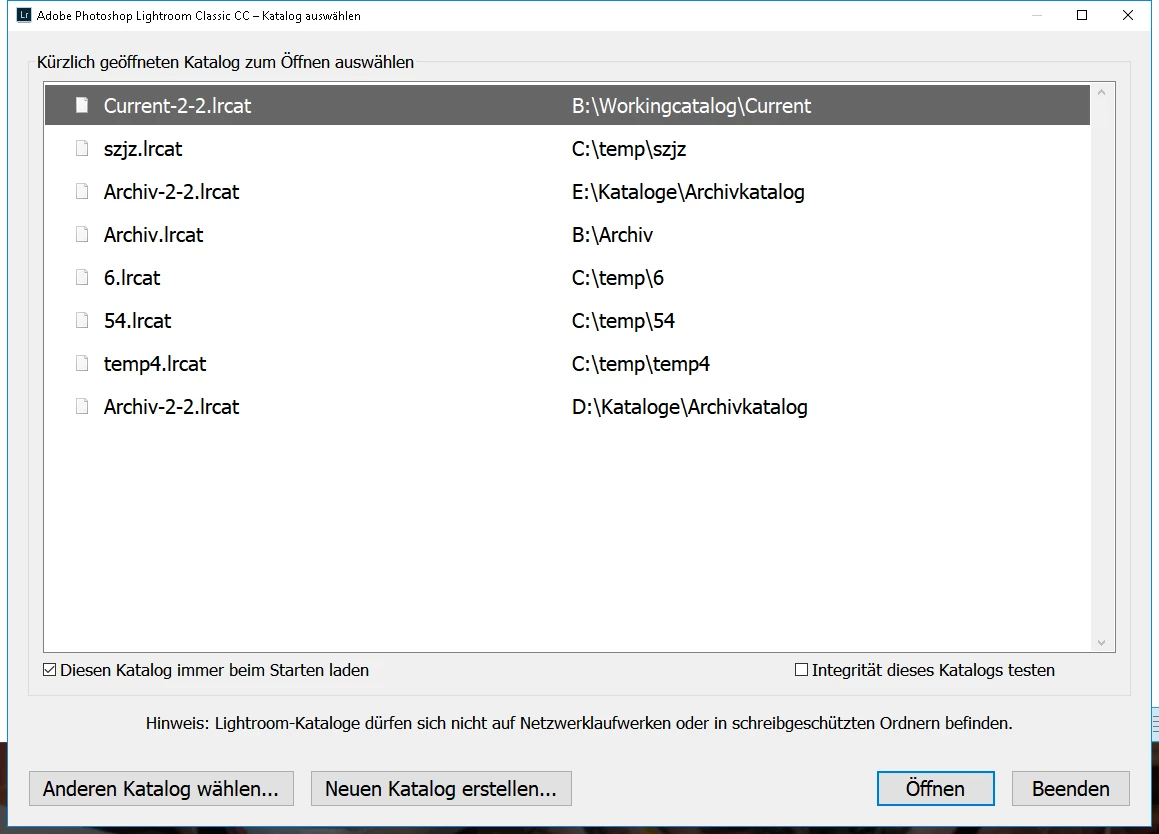
Task: Click path C:\temp\temp4
Action: click(641, 363)
